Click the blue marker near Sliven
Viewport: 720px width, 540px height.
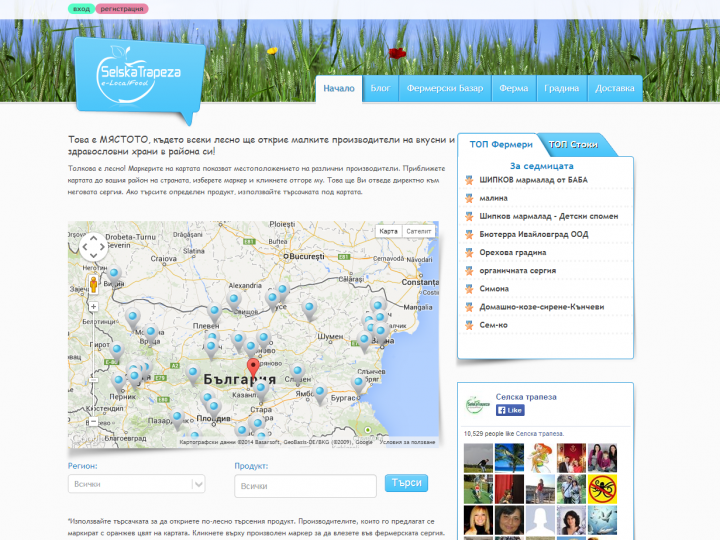click(298, 373)
